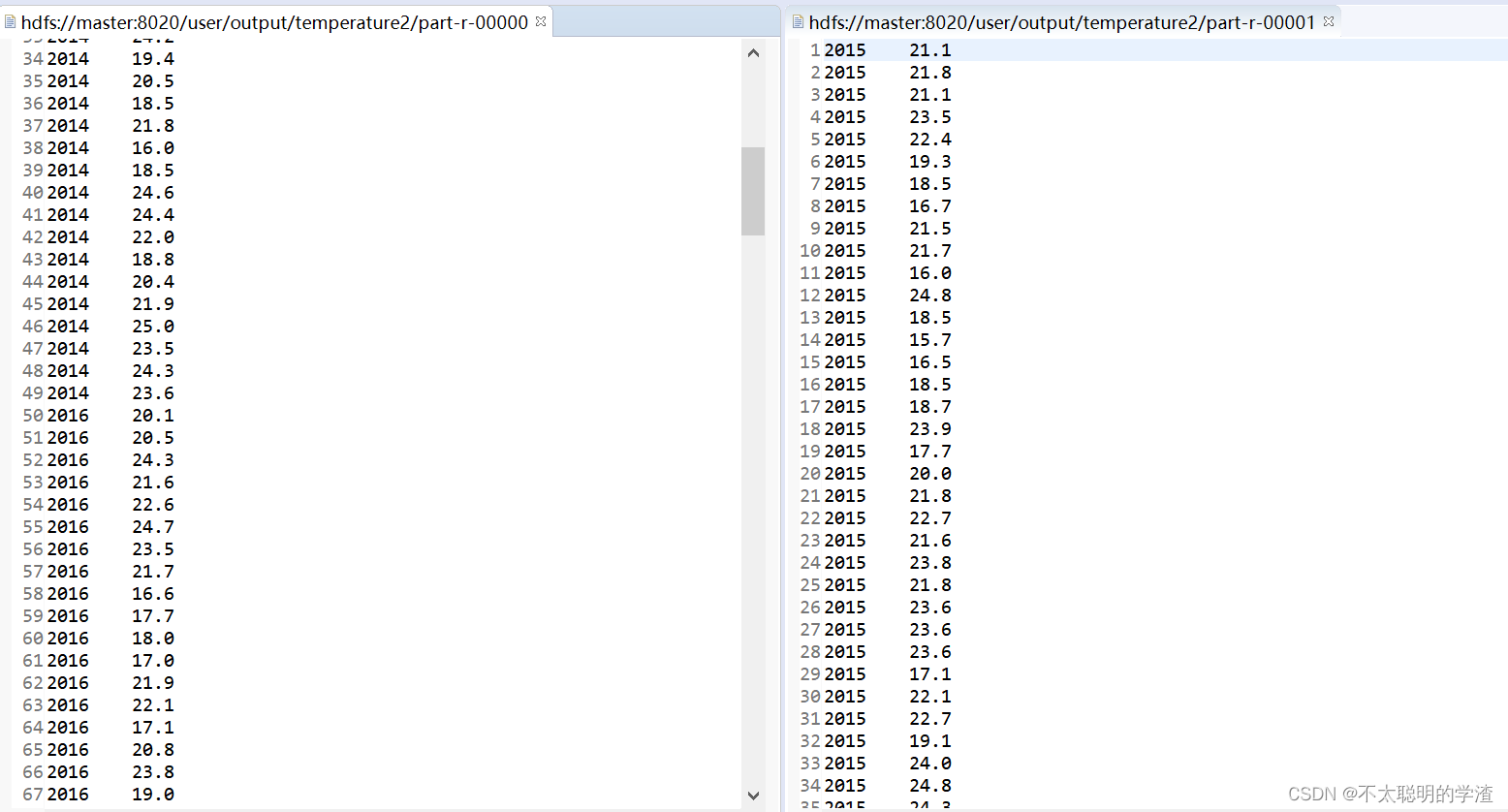Select value 20.8 on line 65 of part-r-00000
This screenshot has width=1508, height=812.
click(x=153, y=750)
